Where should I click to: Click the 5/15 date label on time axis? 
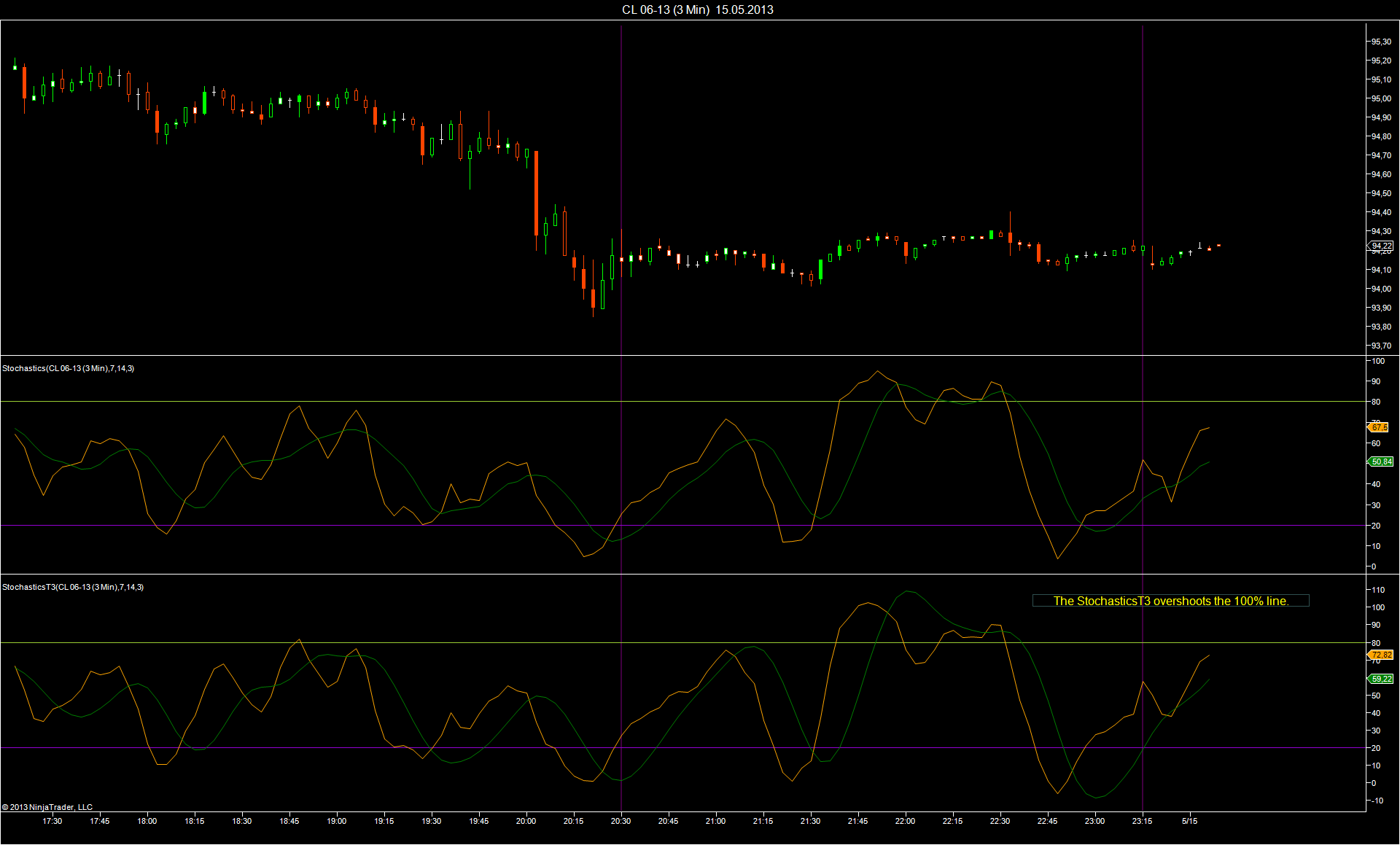point(1189,821)
